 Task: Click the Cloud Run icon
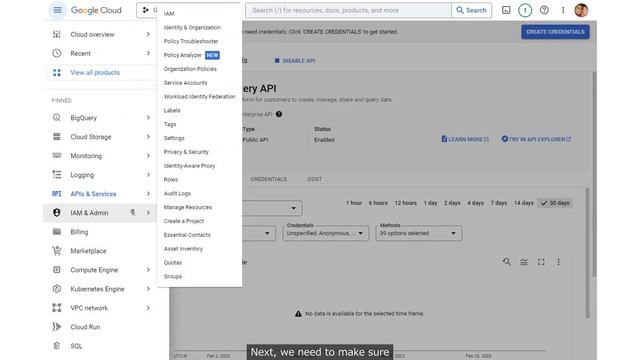(57, 327)
